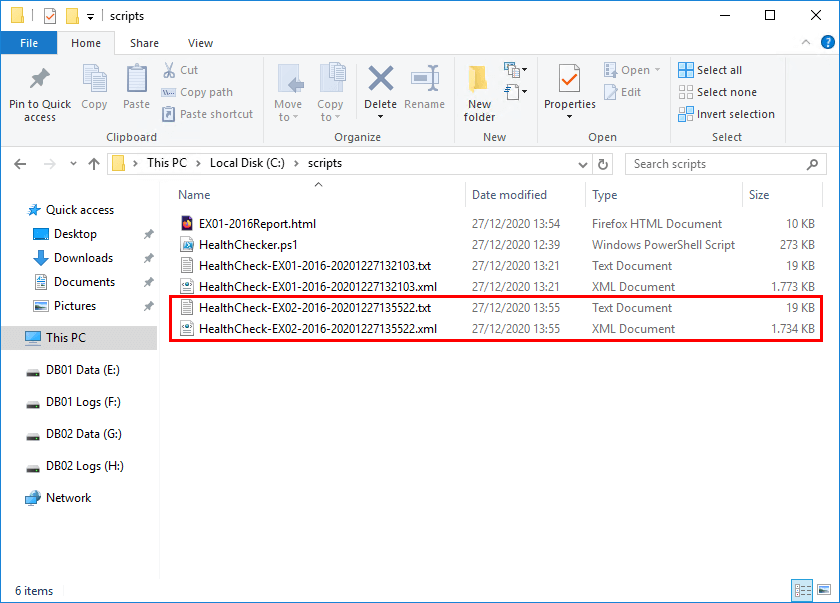Open DB01 Logs (F:) drive
Screen dimensions: 840x603
pos(73,402)
